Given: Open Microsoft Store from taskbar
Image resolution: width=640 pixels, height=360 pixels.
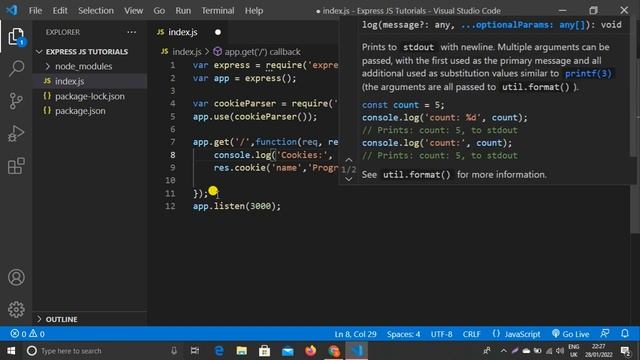Looking at the screenshot, I should point(264,351).
